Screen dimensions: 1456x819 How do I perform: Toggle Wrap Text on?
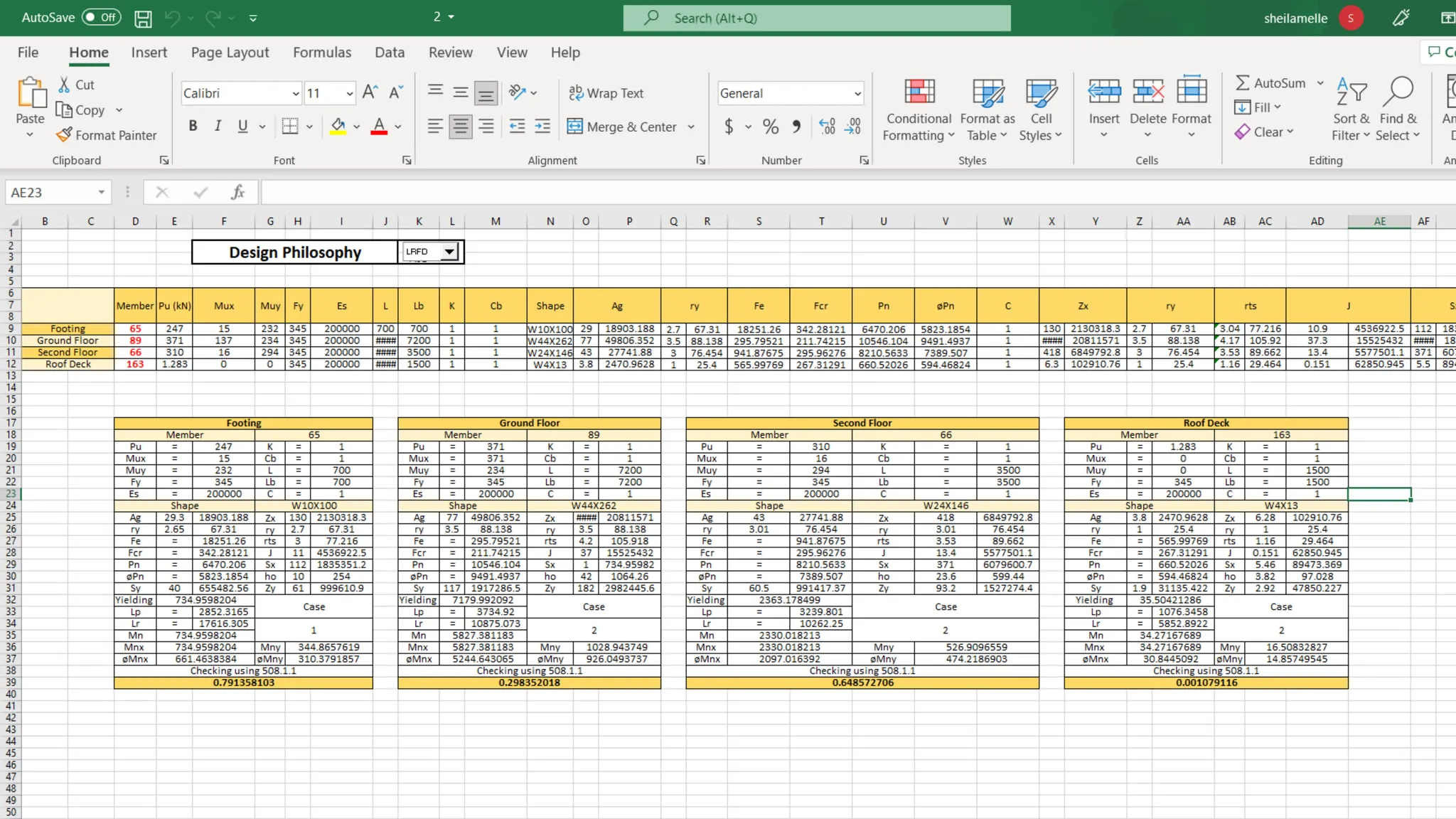point(606,93)
